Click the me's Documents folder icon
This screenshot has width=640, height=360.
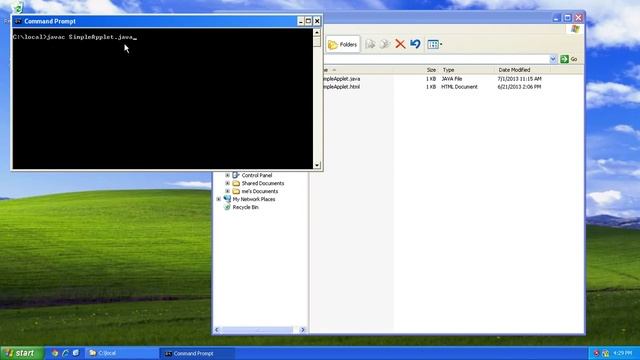pyautogui.click(x=236, y=191)
